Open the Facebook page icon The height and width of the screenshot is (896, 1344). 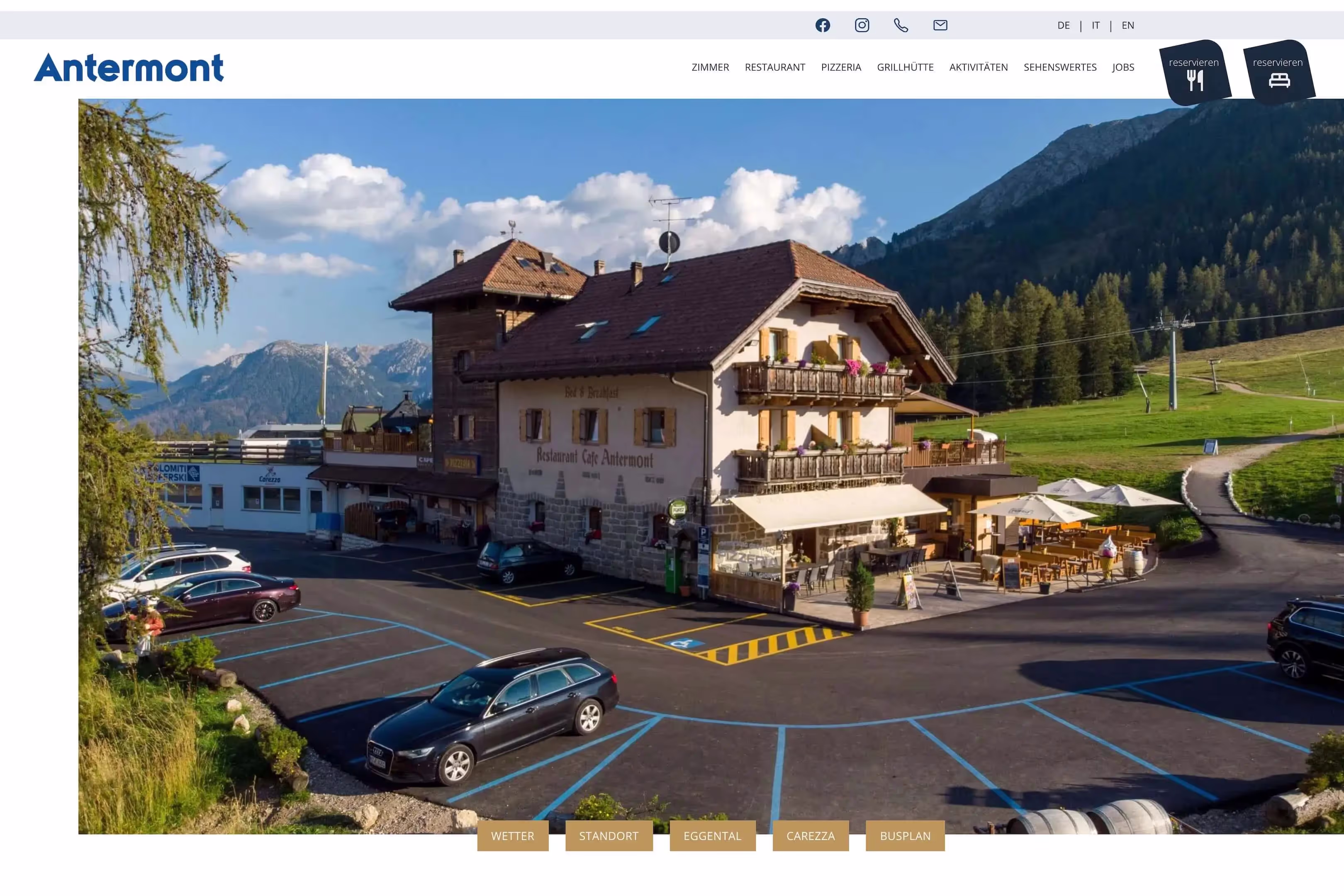click(822, 25)
